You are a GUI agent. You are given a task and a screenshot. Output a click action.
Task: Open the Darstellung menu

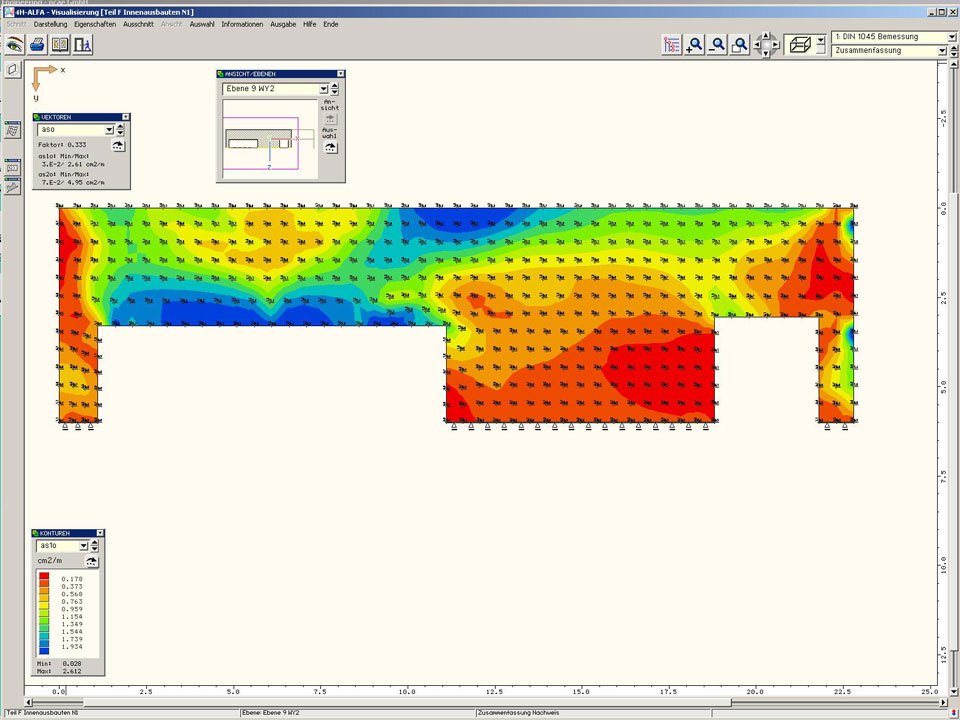(50, 24)
